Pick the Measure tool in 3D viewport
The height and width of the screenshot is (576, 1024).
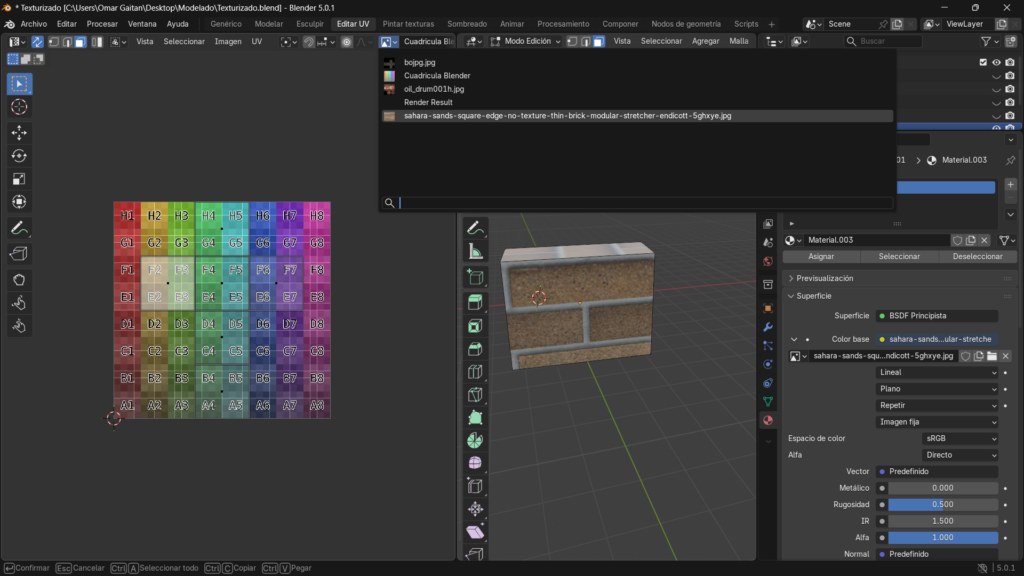[475, 251]
